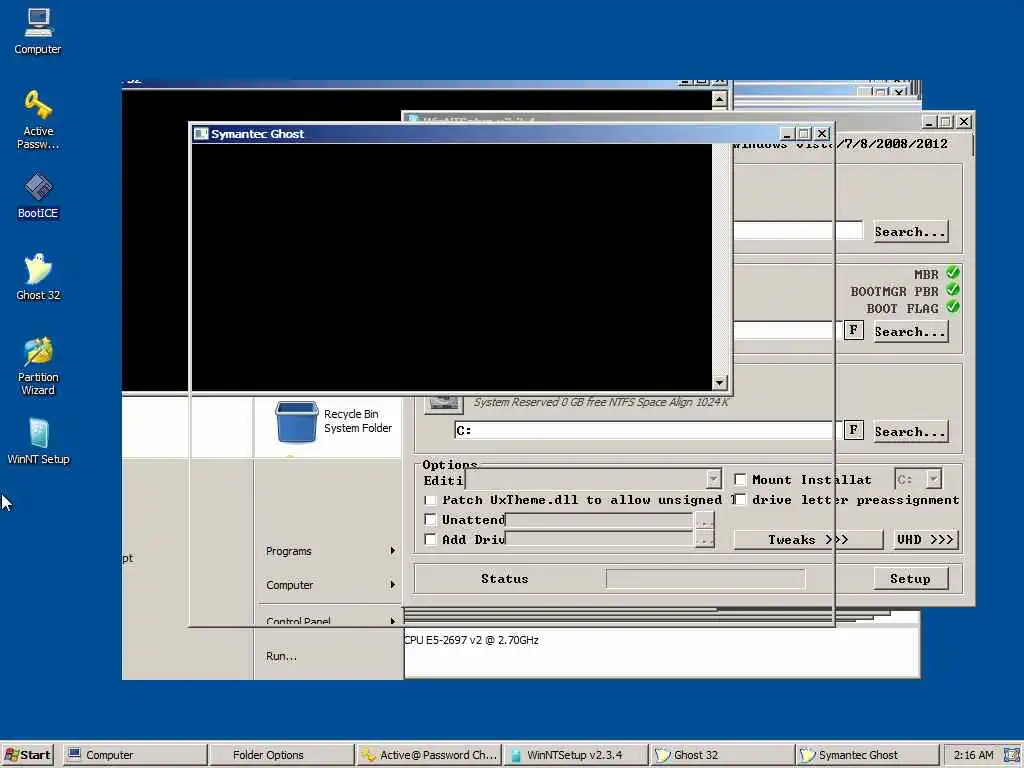Screen dimensions: 1024x768
Task: Click the BOOTMGR PBR green check indicator
Action: click(953, 289)
